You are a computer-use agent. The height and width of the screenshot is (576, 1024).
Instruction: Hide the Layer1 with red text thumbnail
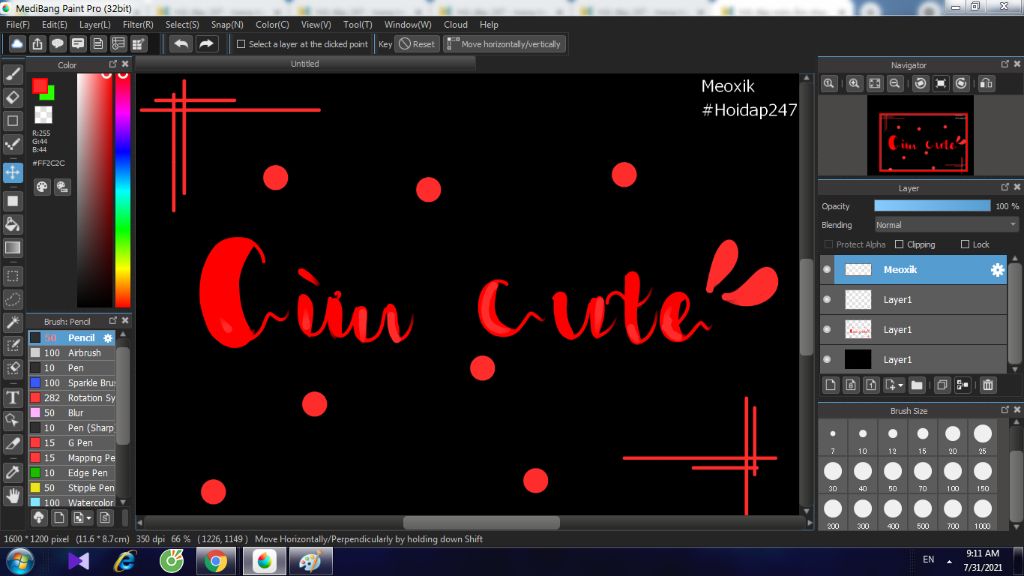pyautogui.click(x=827, y=330)
